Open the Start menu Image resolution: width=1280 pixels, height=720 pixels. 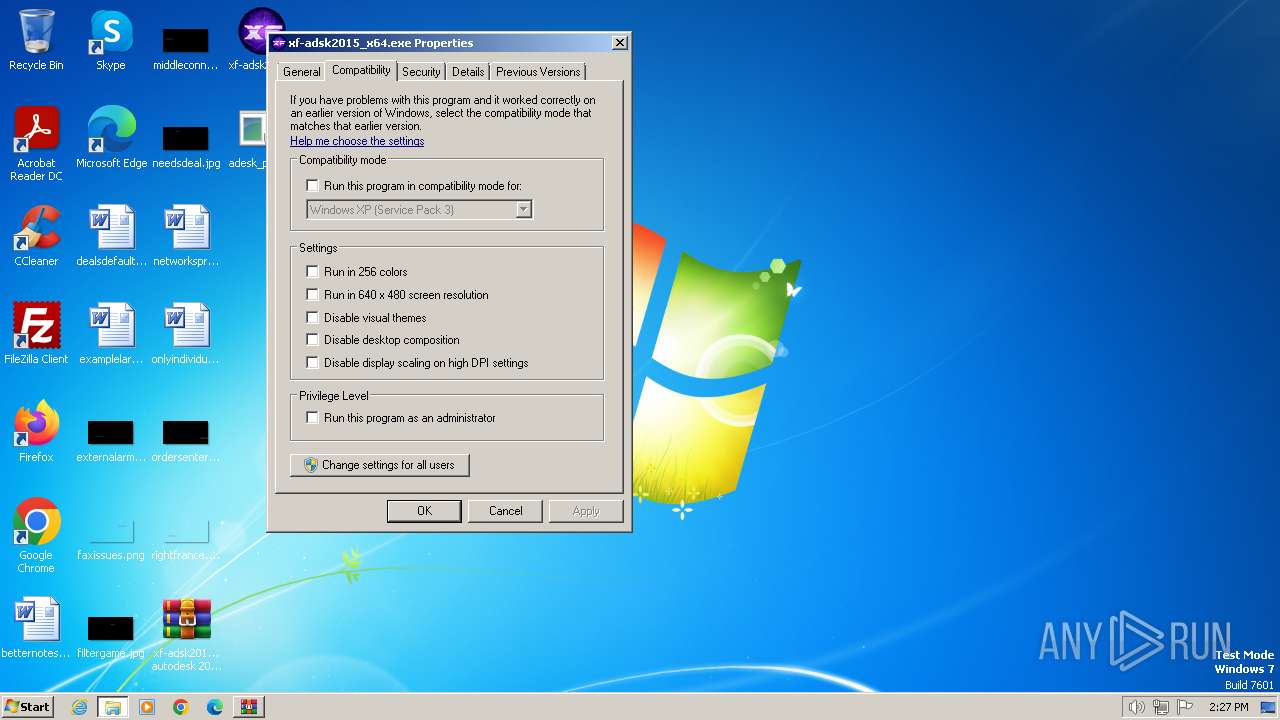point(28,707)
